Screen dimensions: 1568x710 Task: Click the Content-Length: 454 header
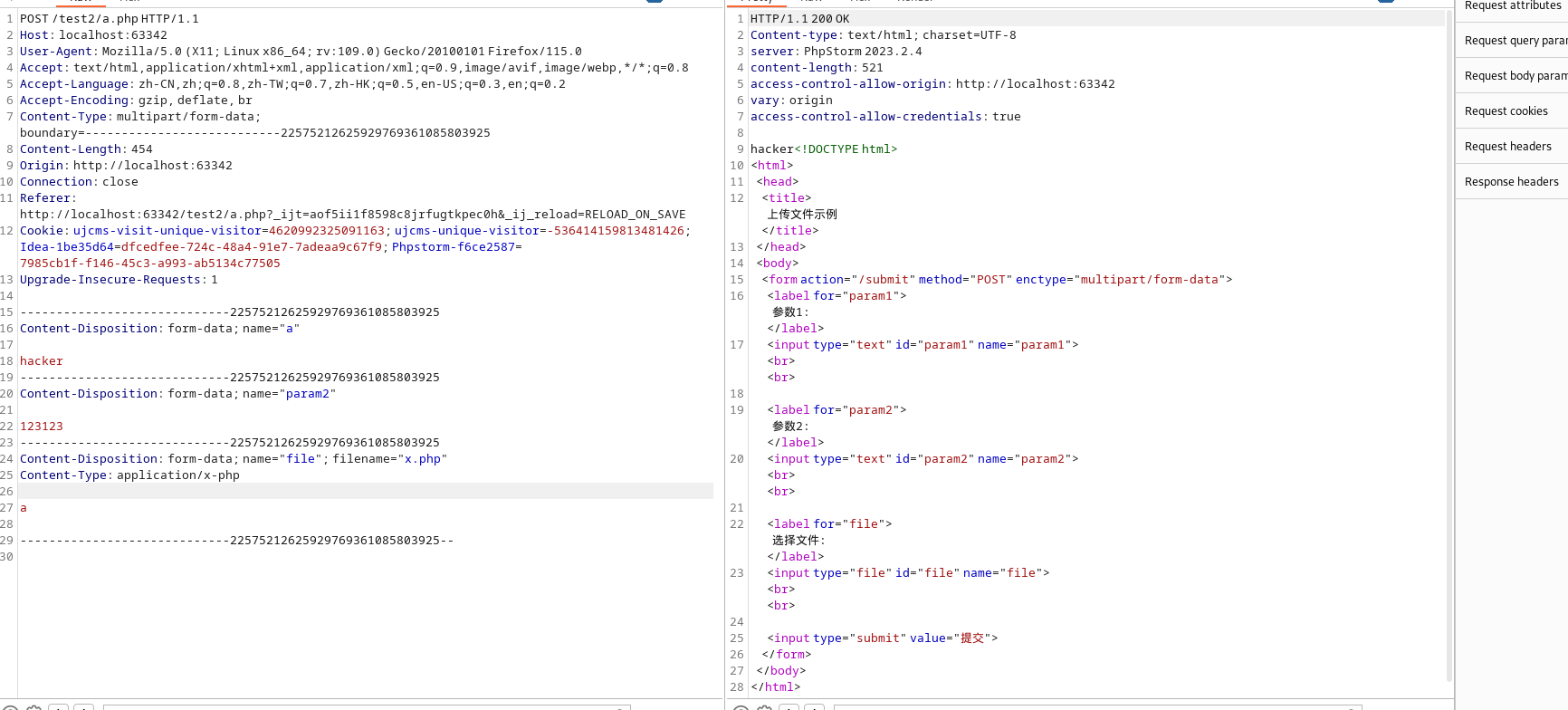pyautogui.click(x=86, y=149)
